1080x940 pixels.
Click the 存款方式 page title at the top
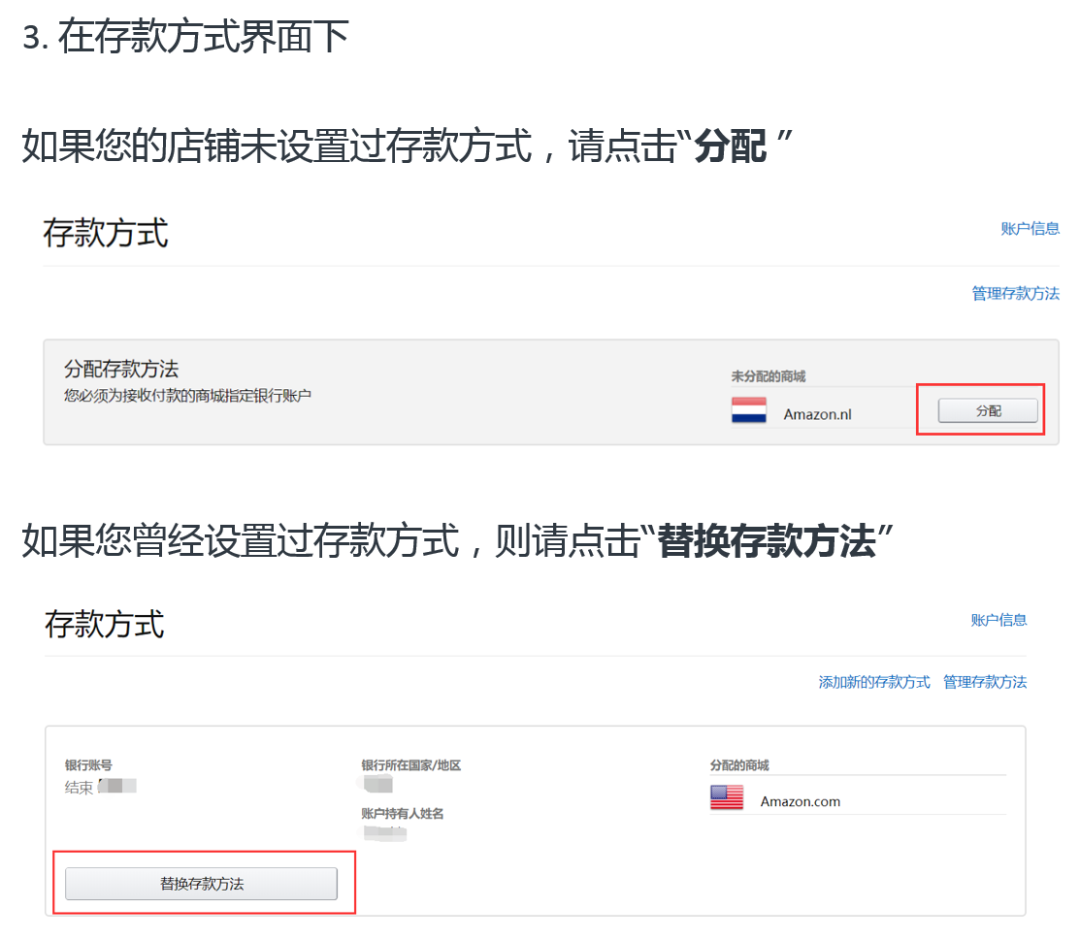click(x=105, y=232)
